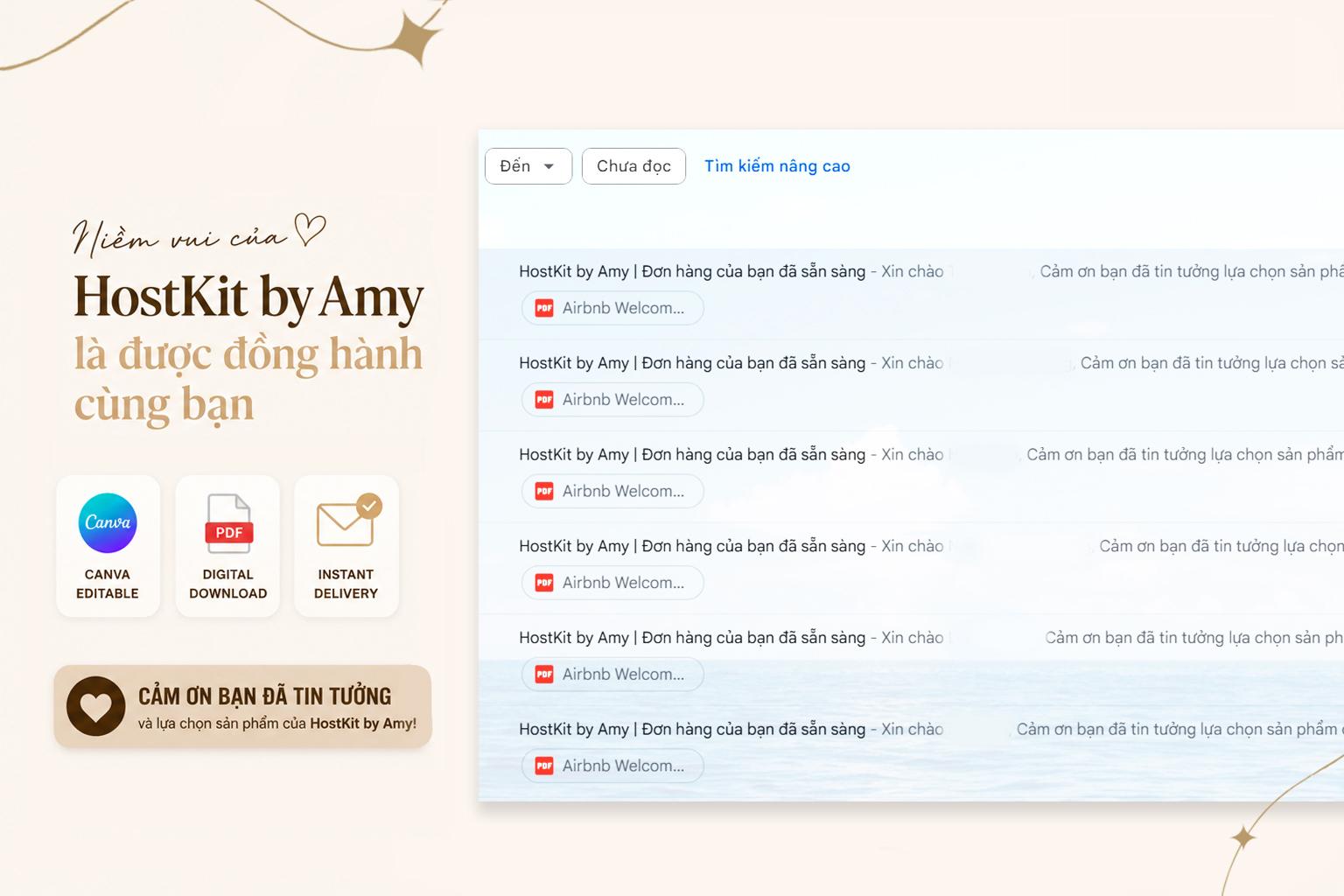Click the "INSTANT DELIVERY" label
Screen dimensions: 1344x896
click(346, 584)
